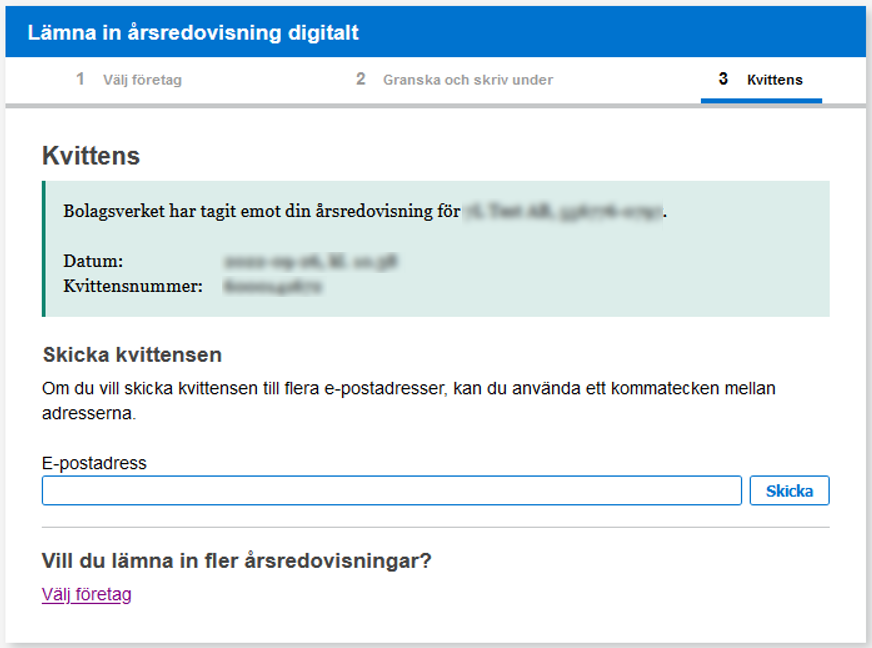Click the Kvittens page heading
The width and height of the screenshot is (872, 648).
tap(91, 156)
